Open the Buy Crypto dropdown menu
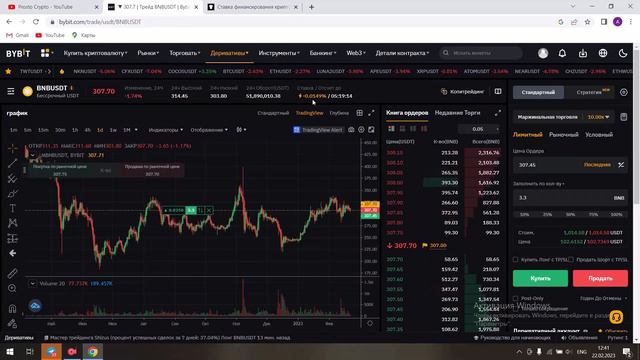Image resolution: width=640 pixels, height=360 pixels. [x=95, y=53]
